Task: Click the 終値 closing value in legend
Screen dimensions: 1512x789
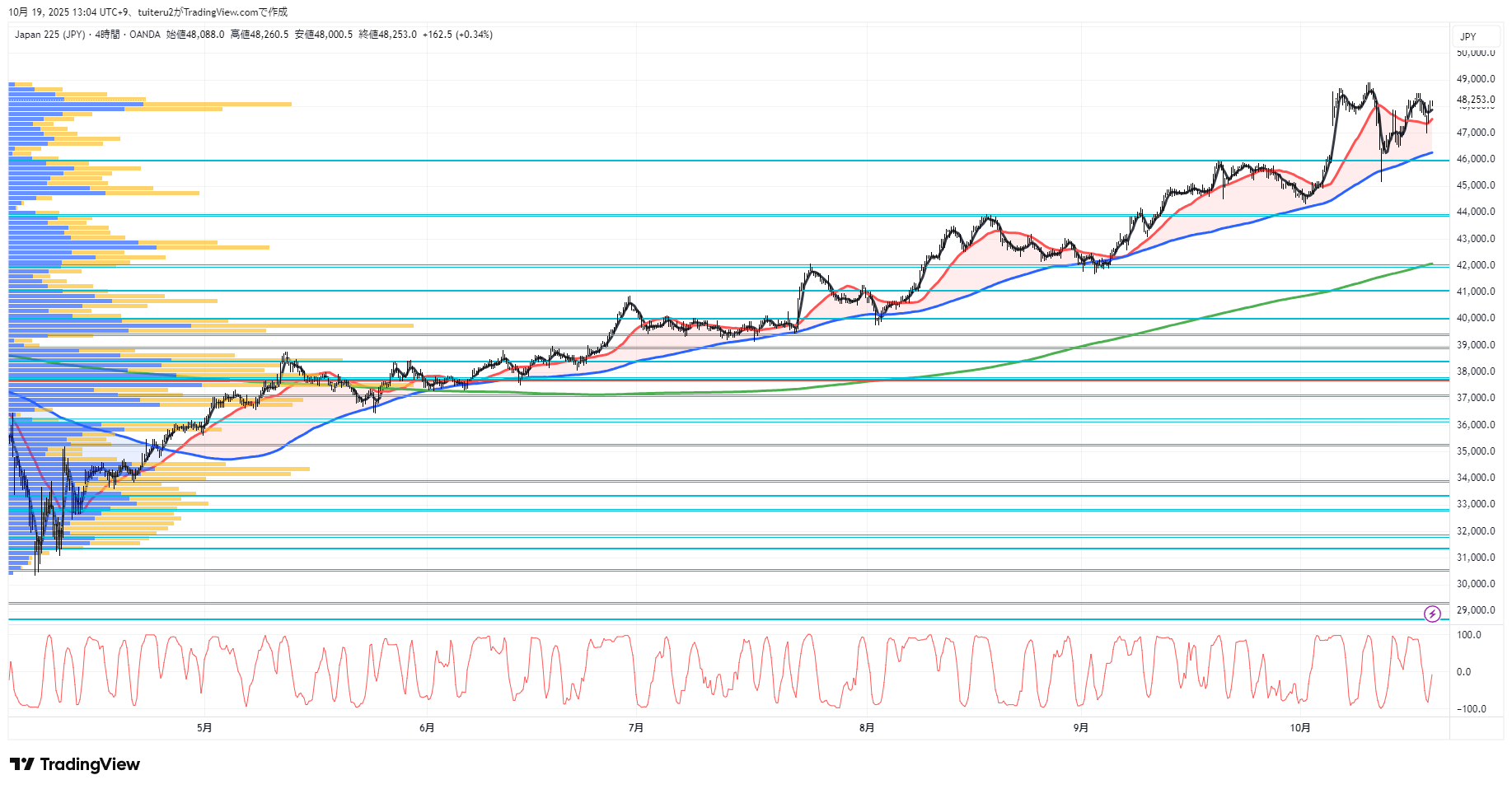Action: [387, 35]
